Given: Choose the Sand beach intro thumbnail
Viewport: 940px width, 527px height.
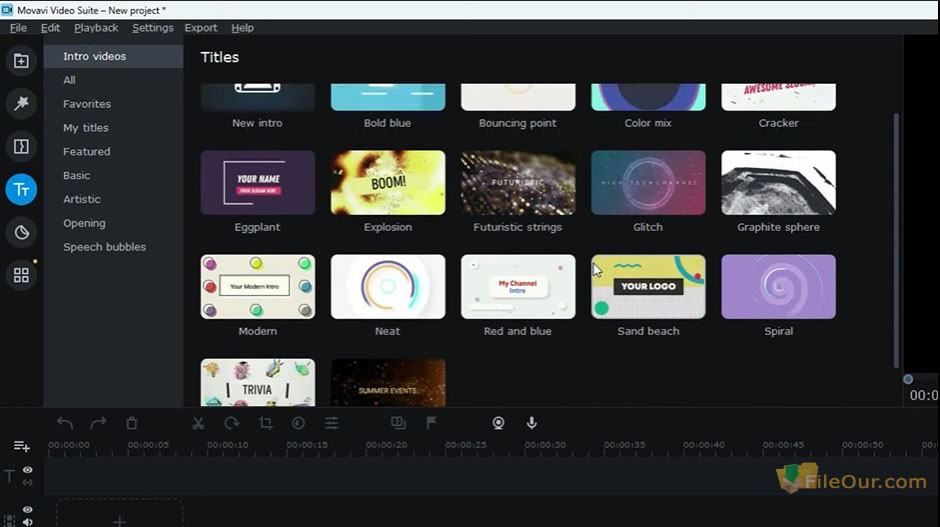Looking at the screenshot, I should [x=648, y=287].
